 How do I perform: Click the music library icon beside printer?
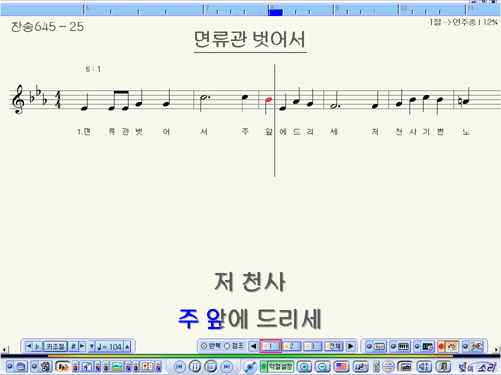[45, 367]
